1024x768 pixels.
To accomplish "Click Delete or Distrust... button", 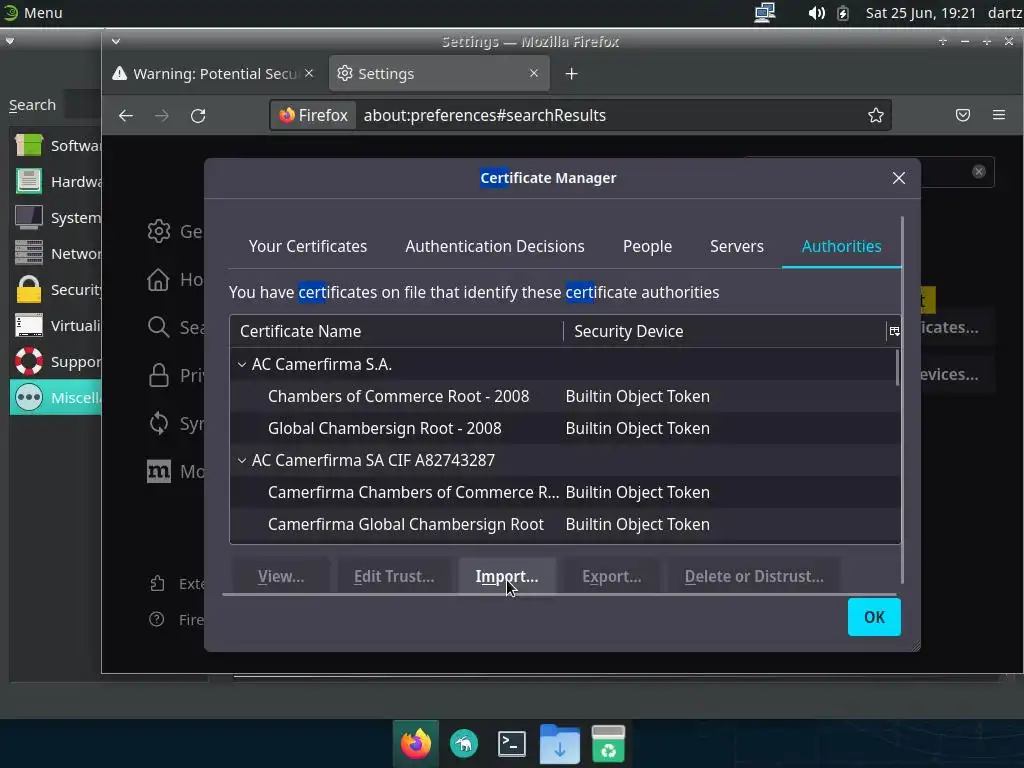I will tap(754, 576).
